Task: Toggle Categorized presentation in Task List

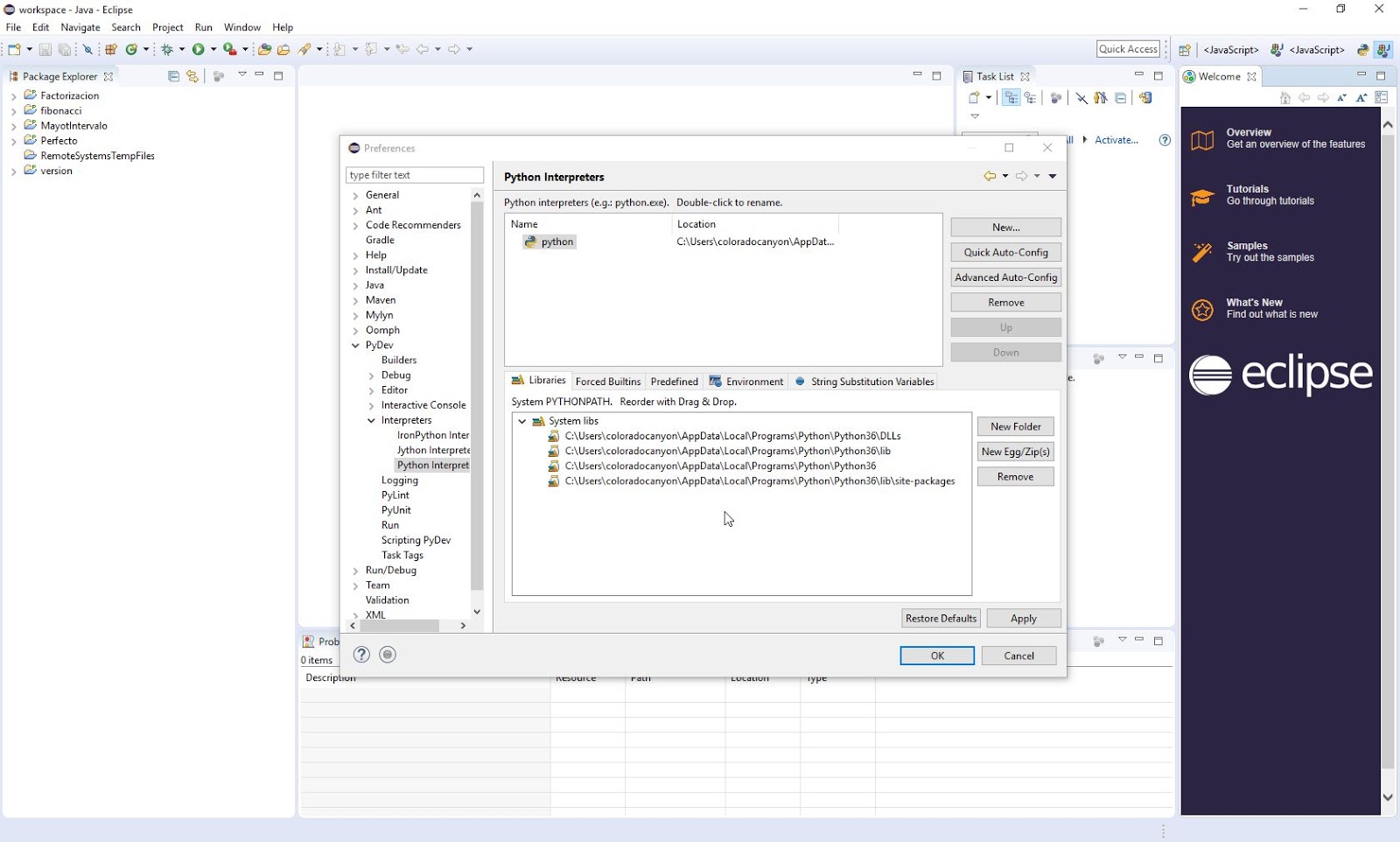Action: (x=1011, y=98)
